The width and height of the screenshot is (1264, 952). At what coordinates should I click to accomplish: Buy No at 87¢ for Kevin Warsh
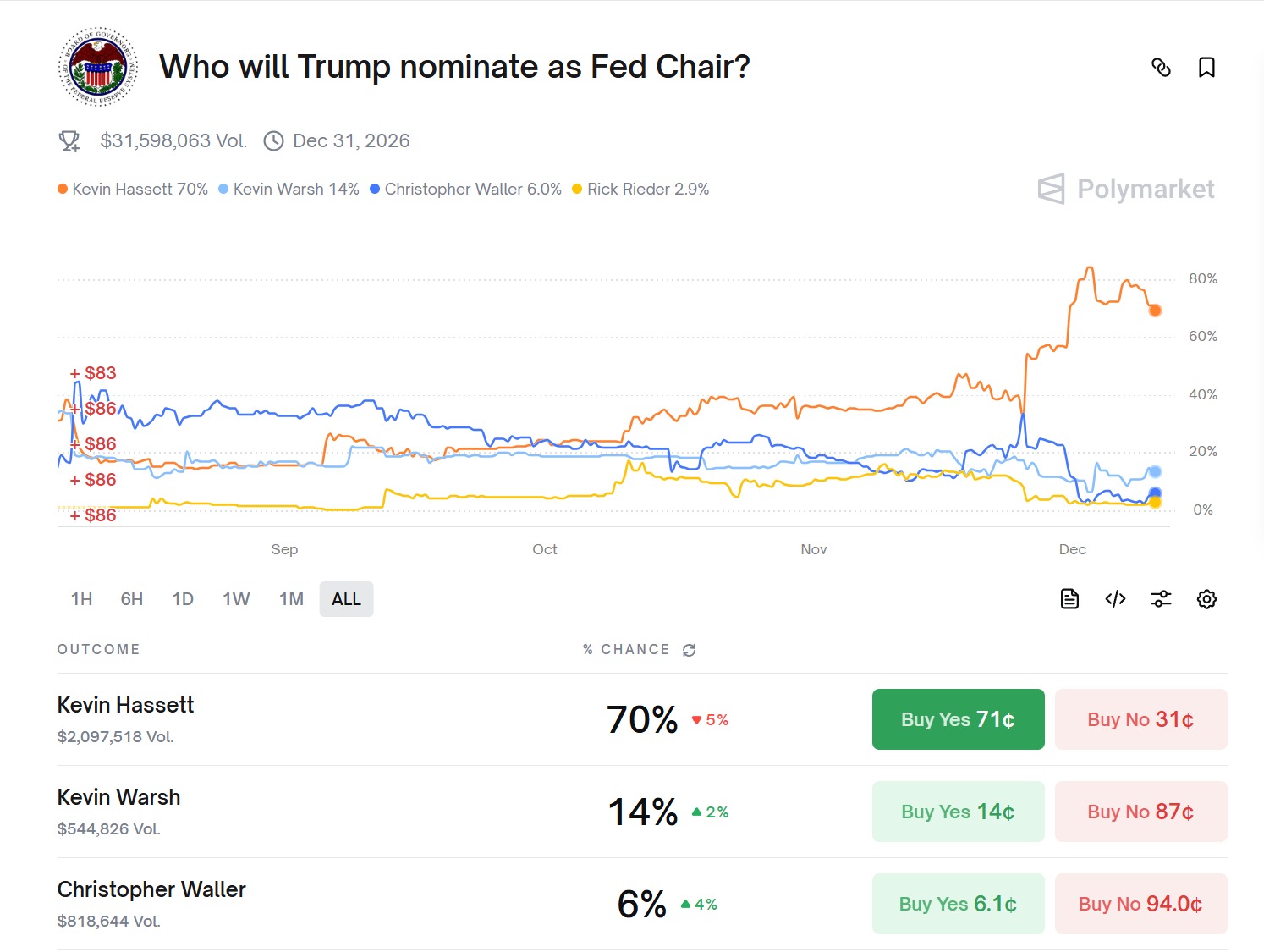[1140, 812]
